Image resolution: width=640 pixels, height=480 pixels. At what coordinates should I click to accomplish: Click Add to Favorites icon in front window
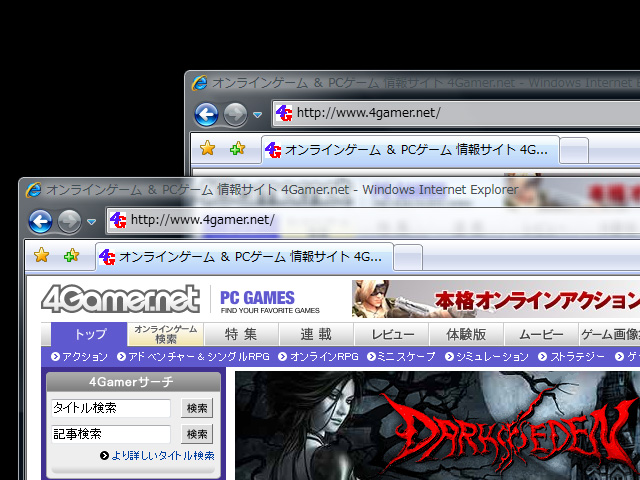coord(72,256)
